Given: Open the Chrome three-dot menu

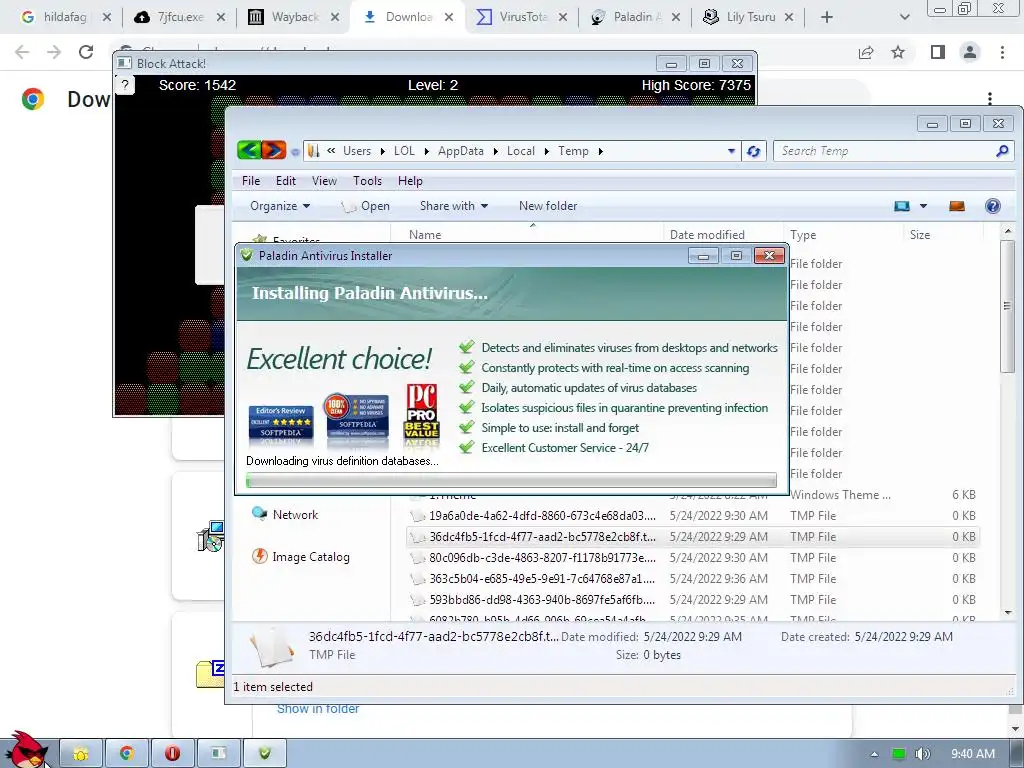Looking at the screenshot, I should 1002,52.
